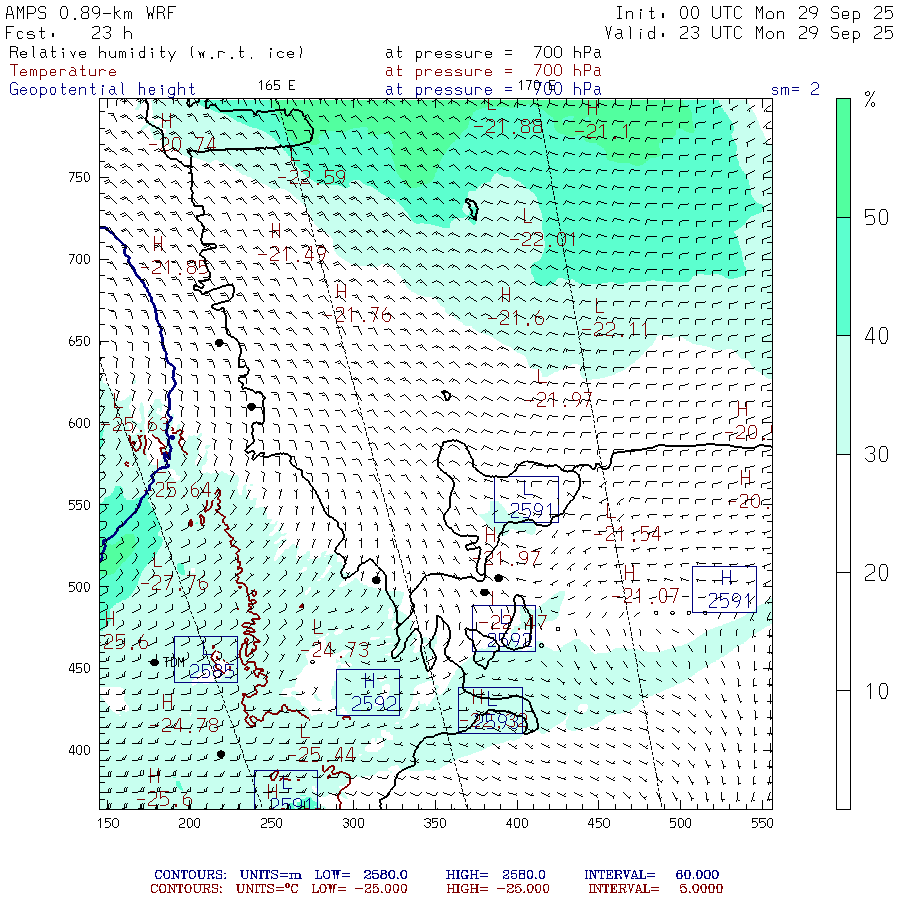Viewport: 900px width, 900px height.
Task: Click the "%" unit label above the colorbar
Action: pyautogui.click(x=870, y=100)
